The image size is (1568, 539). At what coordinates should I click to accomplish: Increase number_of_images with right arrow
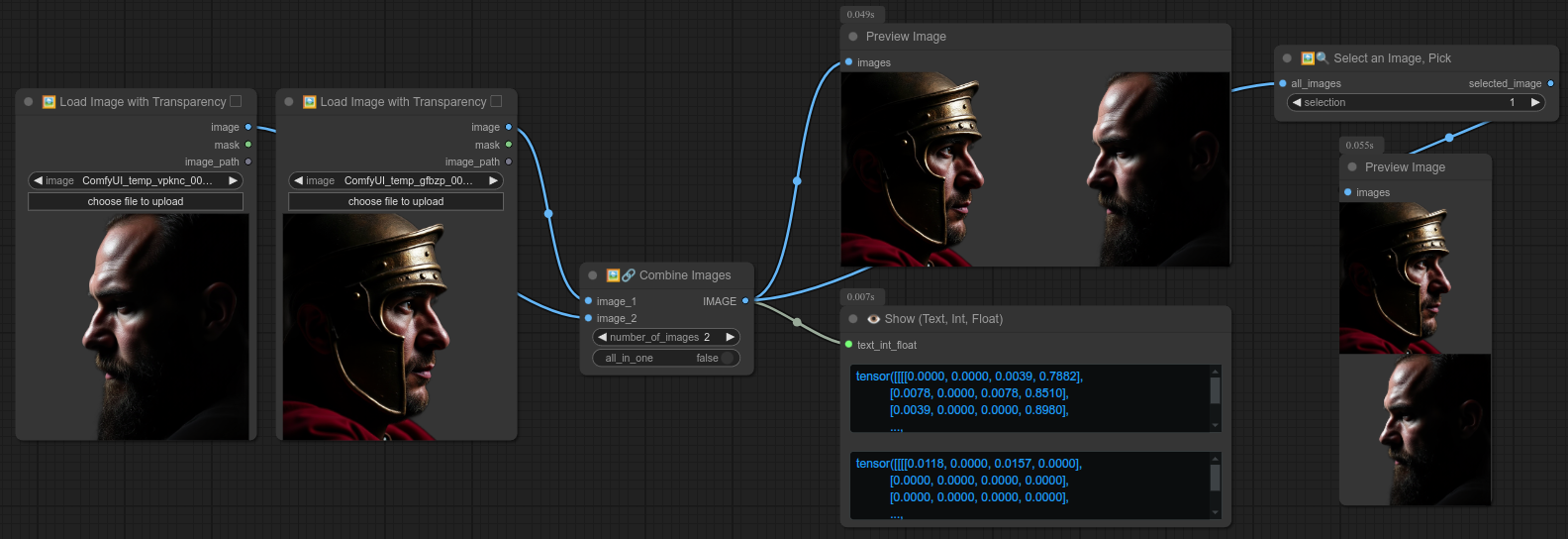coord(731,338)
